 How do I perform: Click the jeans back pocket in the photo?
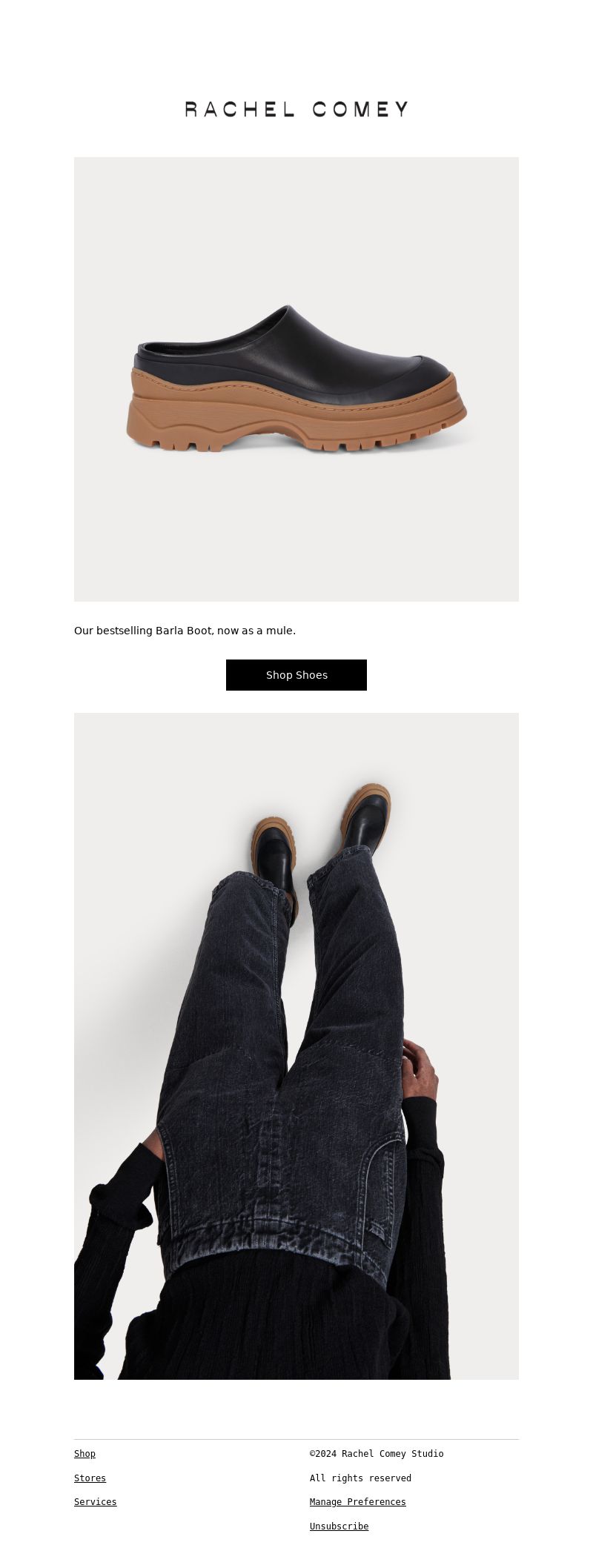(x=382, y=1193)
